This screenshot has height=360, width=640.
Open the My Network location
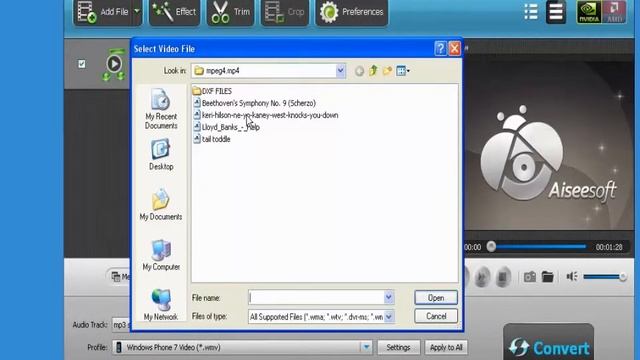pyautogui.click(x=161, y=304)
